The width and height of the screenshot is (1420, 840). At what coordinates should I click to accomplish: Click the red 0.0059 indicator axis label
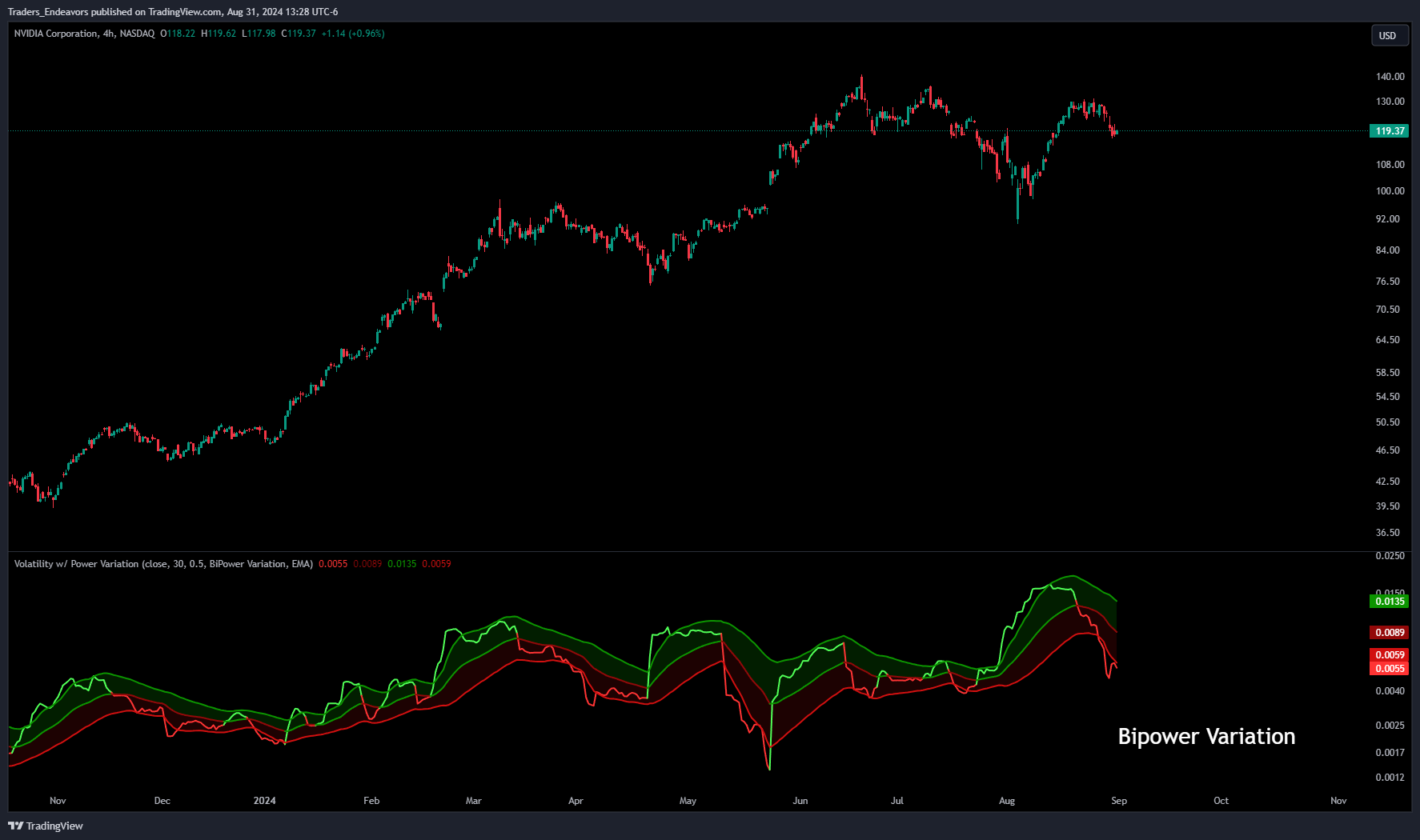(x=1390, y=655)
